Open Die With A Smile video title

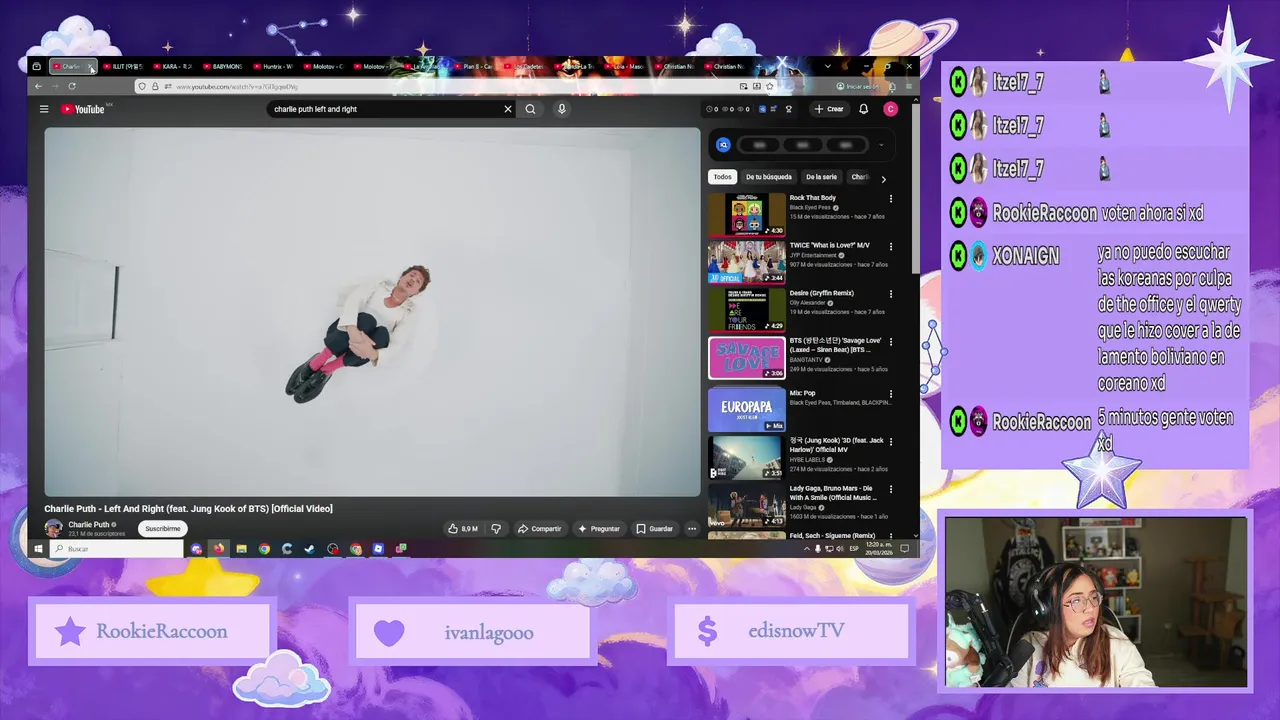(x=833, y=493)
